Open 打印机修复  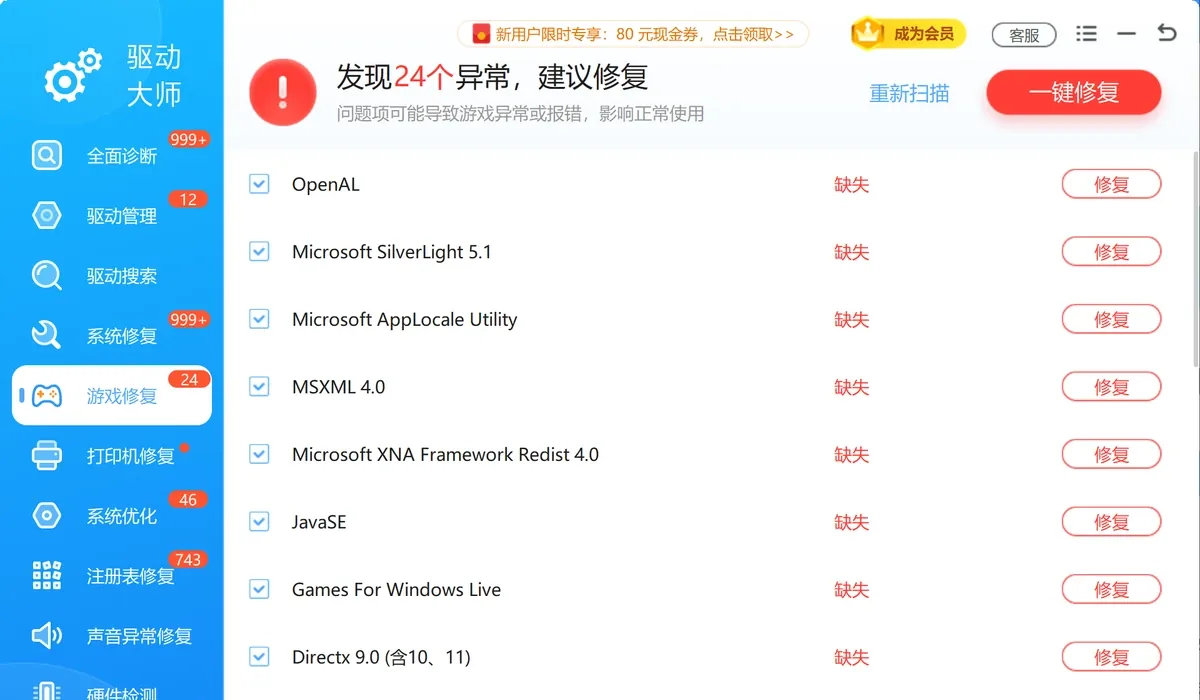(x=112, y=456)
